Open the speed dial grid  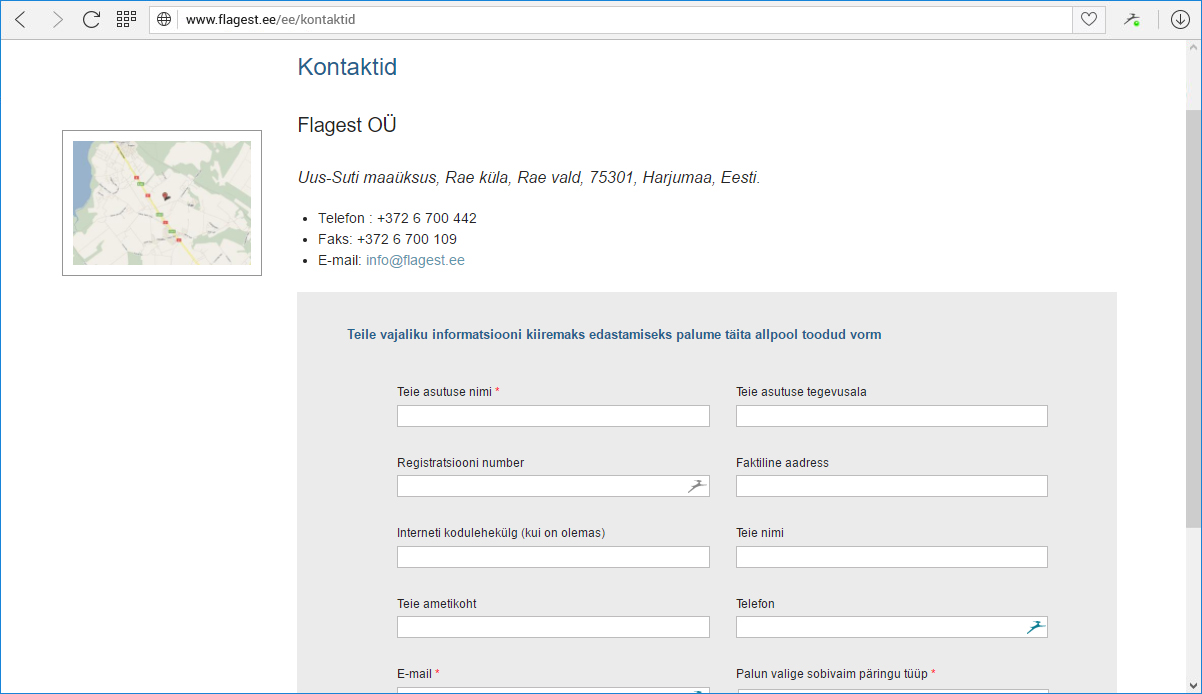tap(126, 19)
